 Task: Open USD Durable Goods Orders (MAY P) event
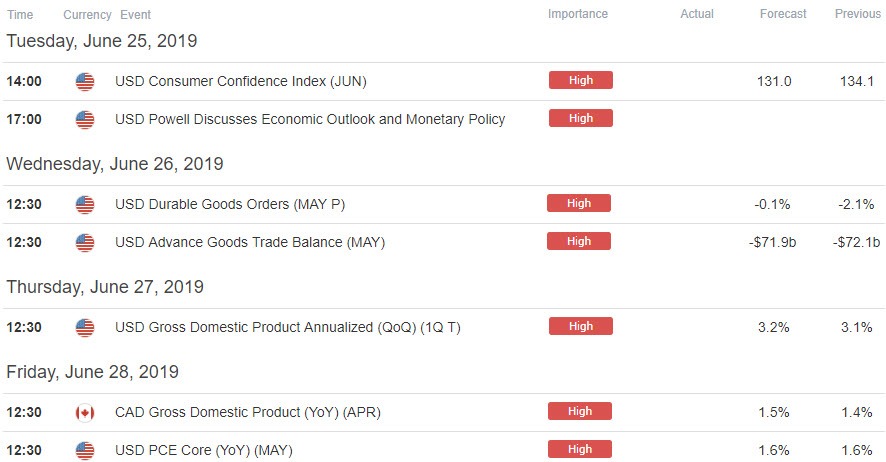[230, 204]
